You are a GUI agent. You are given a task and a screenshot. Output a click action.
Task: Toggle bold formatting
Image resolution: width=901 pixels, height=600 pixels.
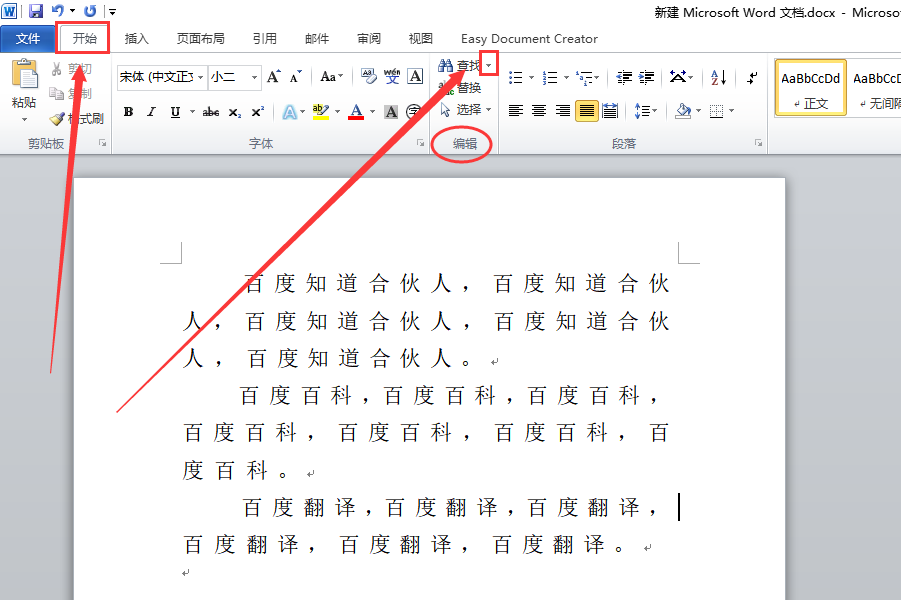pos(129,112)
